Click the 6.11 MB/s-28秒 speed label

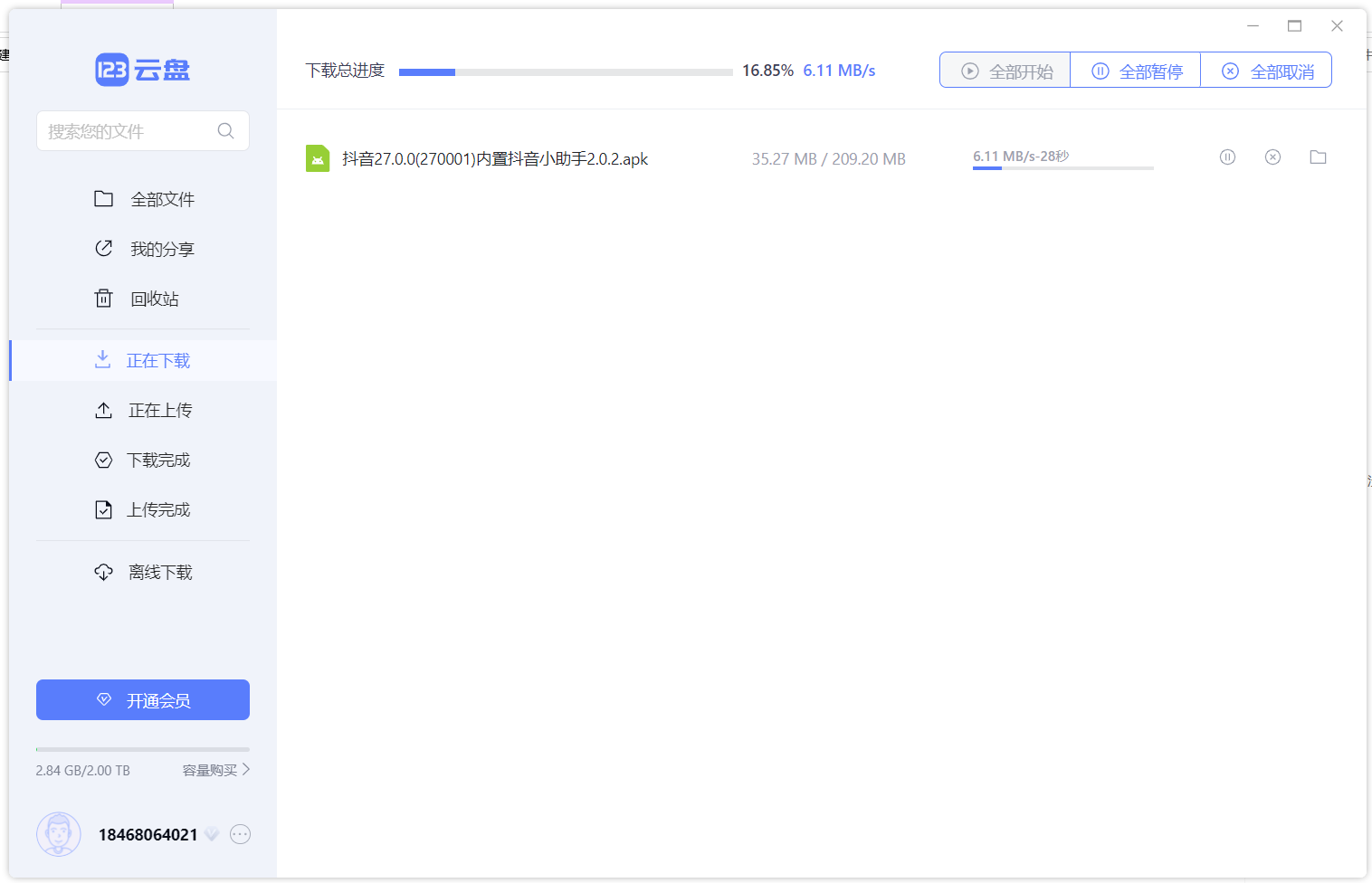[x=1021, y=156]
